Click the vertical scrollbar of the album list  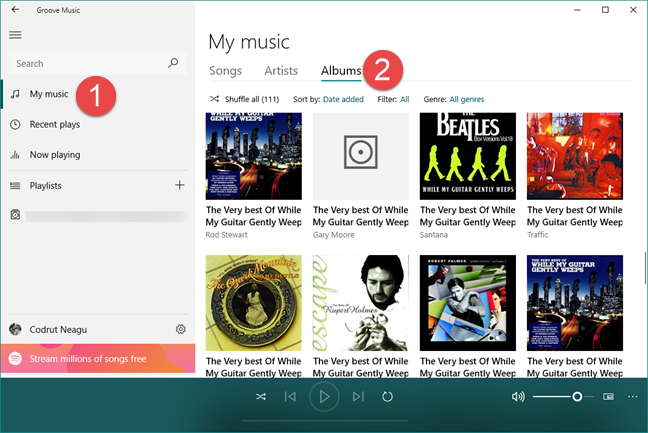(x=645, y=268)
